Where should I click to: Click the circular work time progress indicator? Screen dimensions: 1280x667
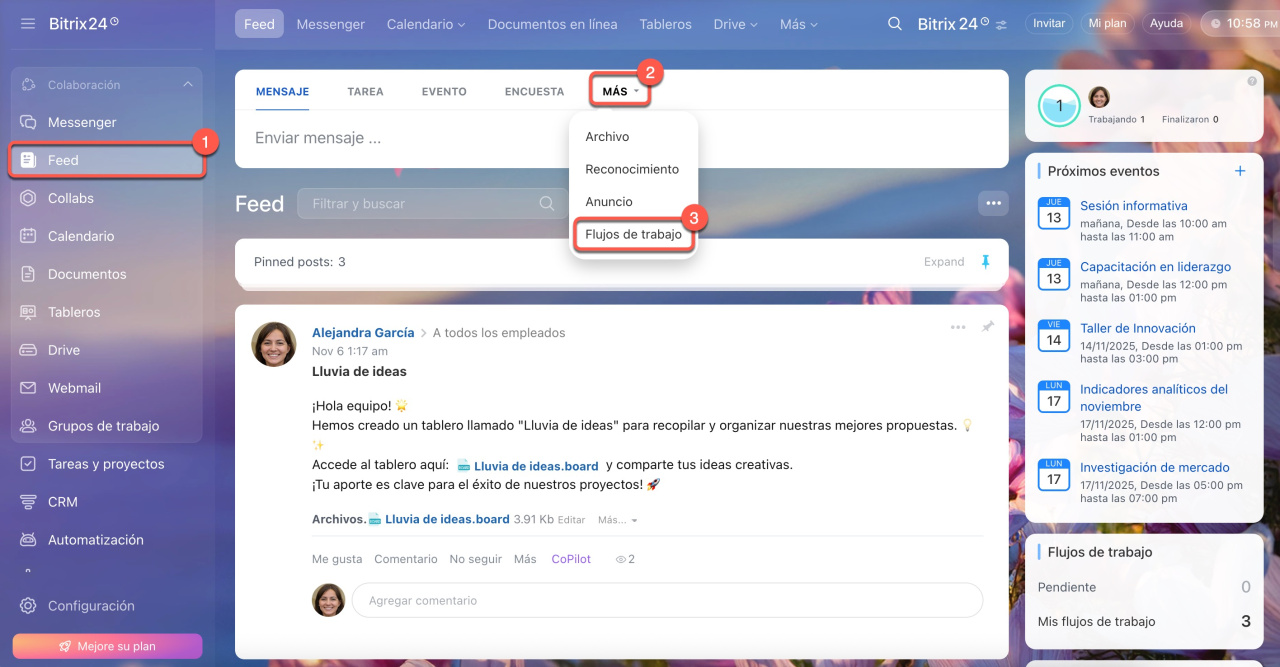coord(1059,105)
